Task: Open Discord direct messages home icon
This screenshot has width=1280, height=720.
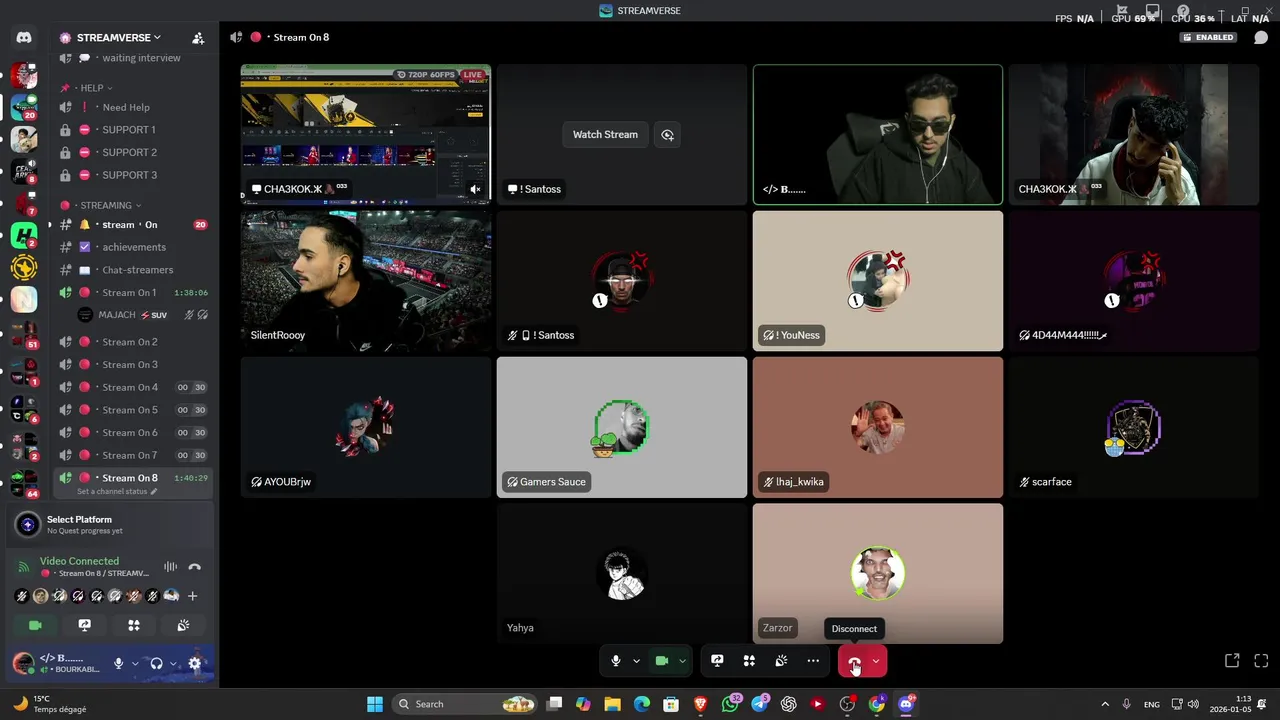Action: pyautogui.click(x=24, y=38)
